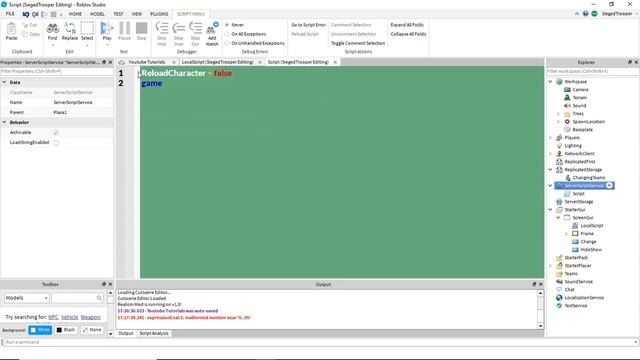Toggle the LoadStringEnabled checkbox

[56, 142]
